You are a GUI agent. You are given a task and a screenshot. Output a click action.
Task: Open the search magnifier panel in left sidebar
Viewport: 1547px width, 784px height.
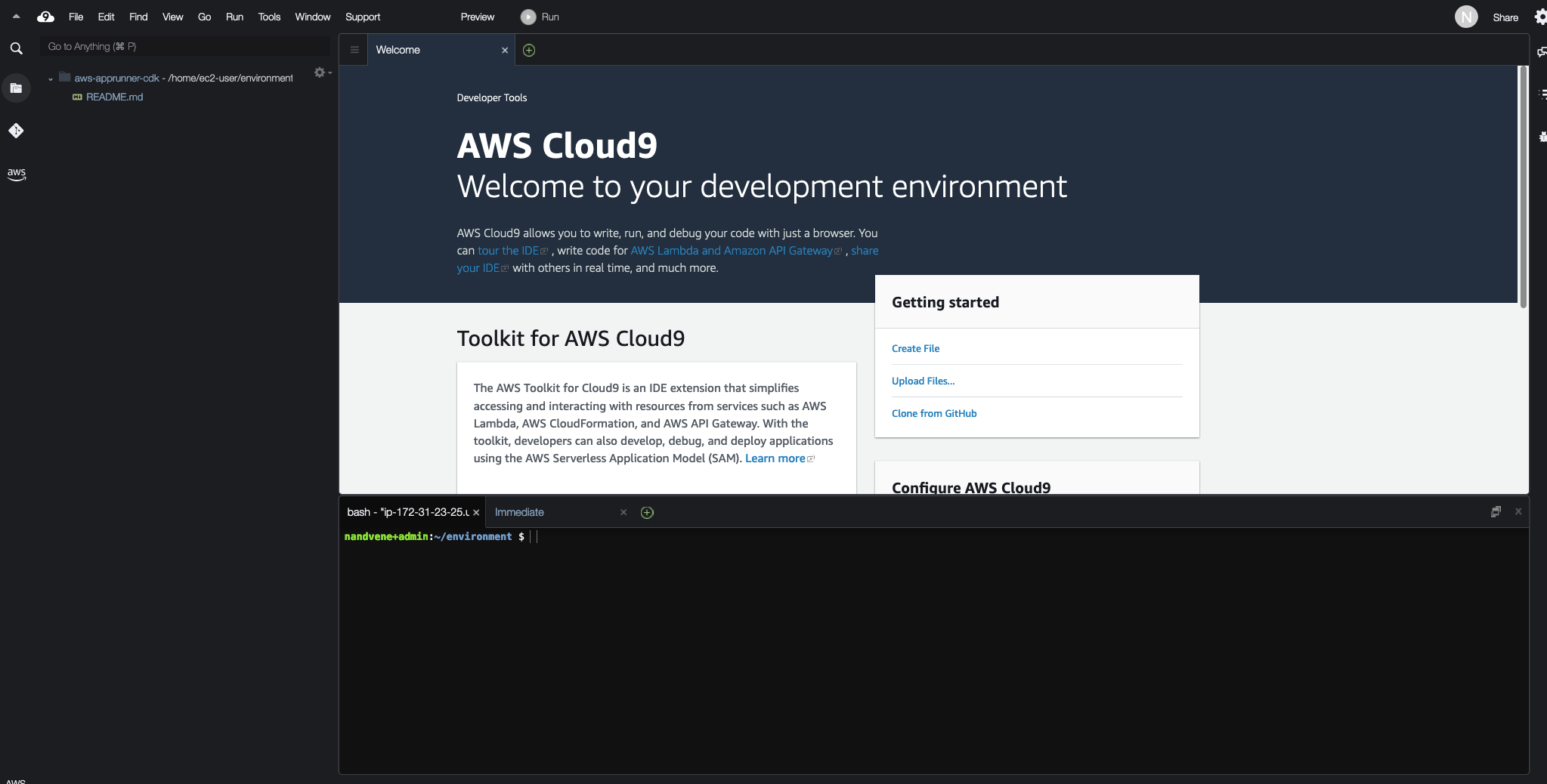pos(16,48)
